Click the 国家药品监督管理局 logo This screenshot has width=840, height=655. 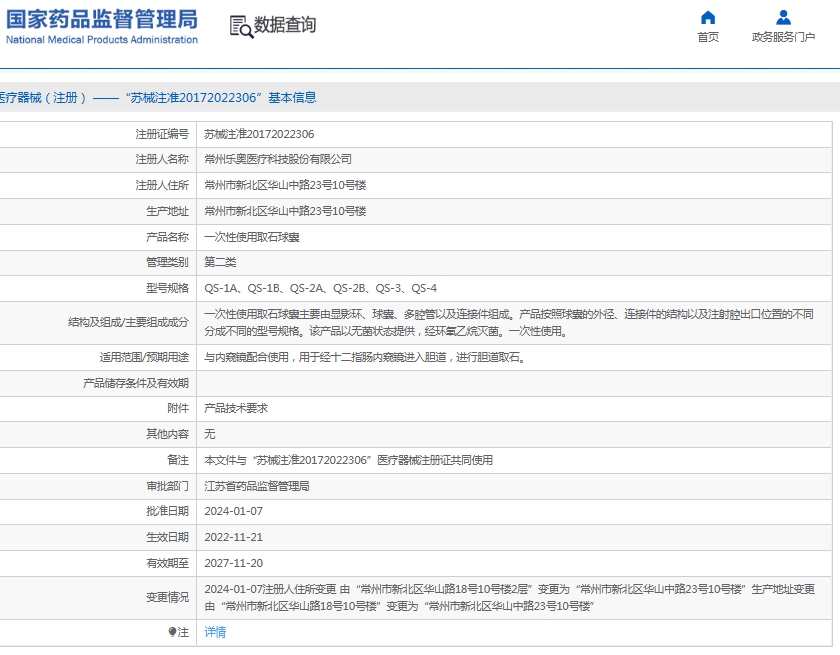tap(102, 20)
